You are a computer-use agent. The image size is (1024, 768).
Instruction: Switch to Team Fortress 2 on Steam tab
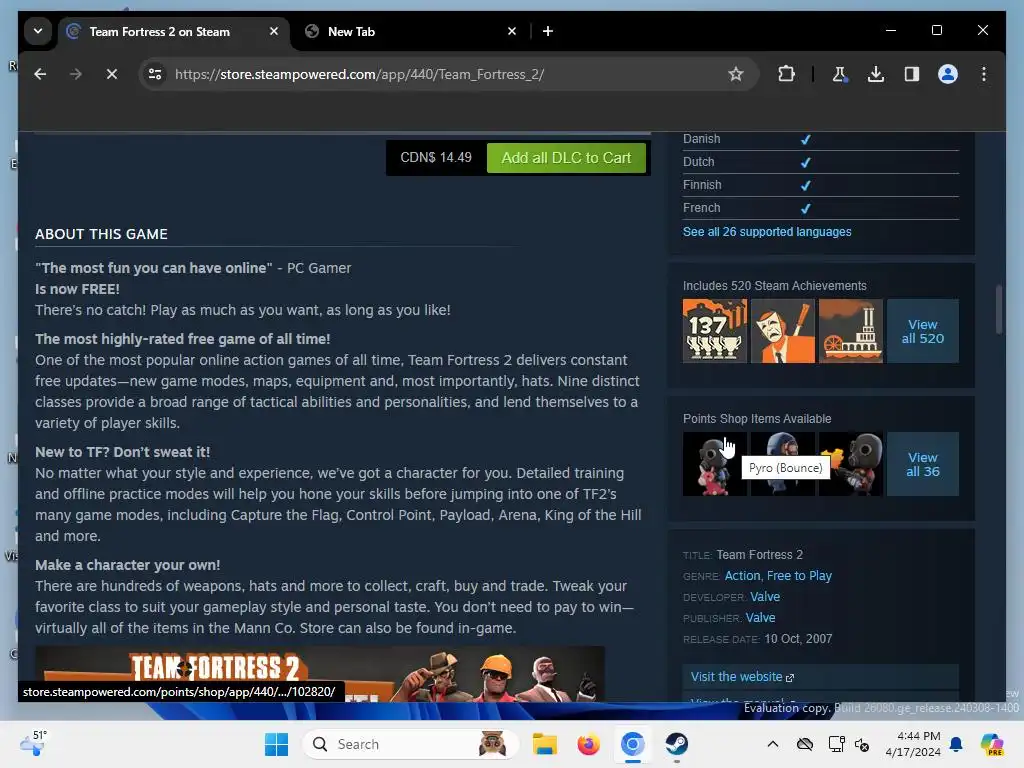coord(159,31)
